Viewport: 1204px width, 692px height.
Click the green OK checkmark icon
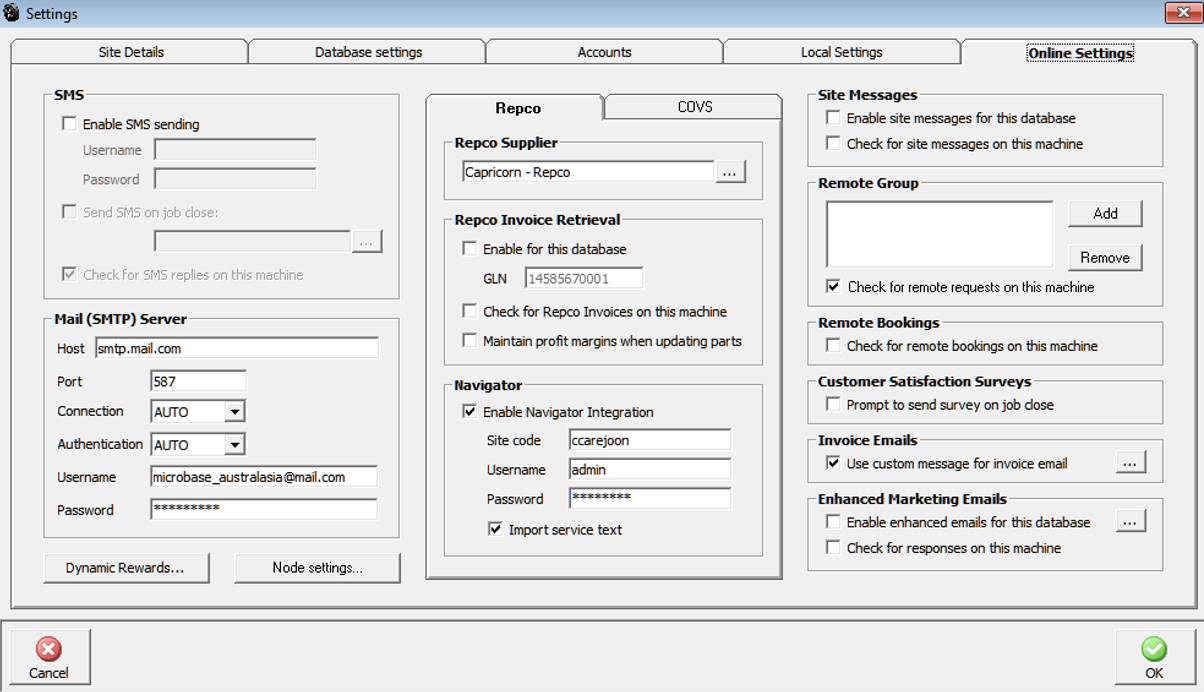[1154, 648]
